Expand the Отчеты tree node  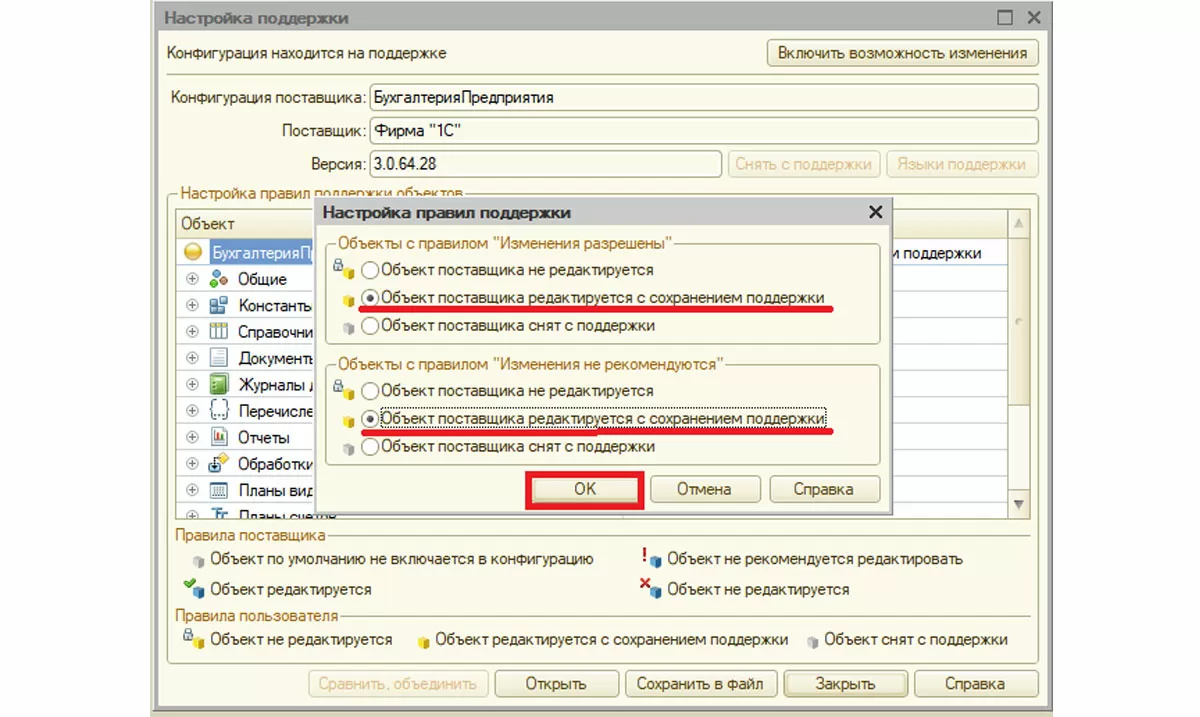coord(193,437)
